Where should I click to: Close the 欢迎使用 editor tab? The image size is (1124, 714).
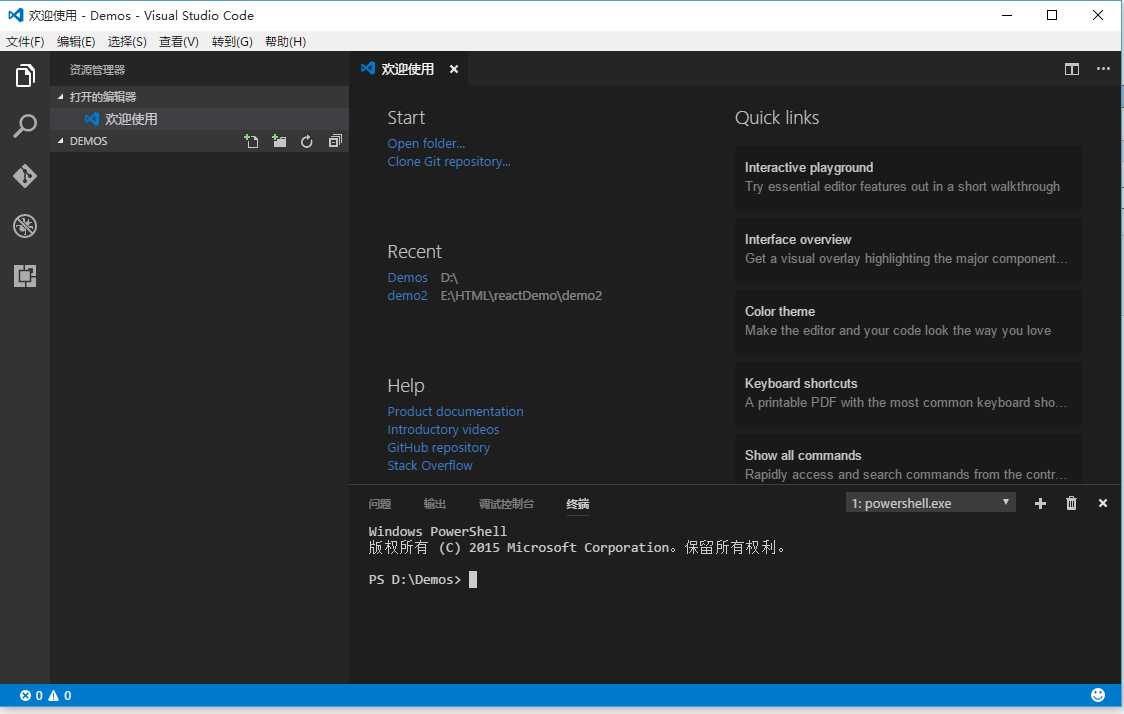pyautogui.click(x=454, y=69)
